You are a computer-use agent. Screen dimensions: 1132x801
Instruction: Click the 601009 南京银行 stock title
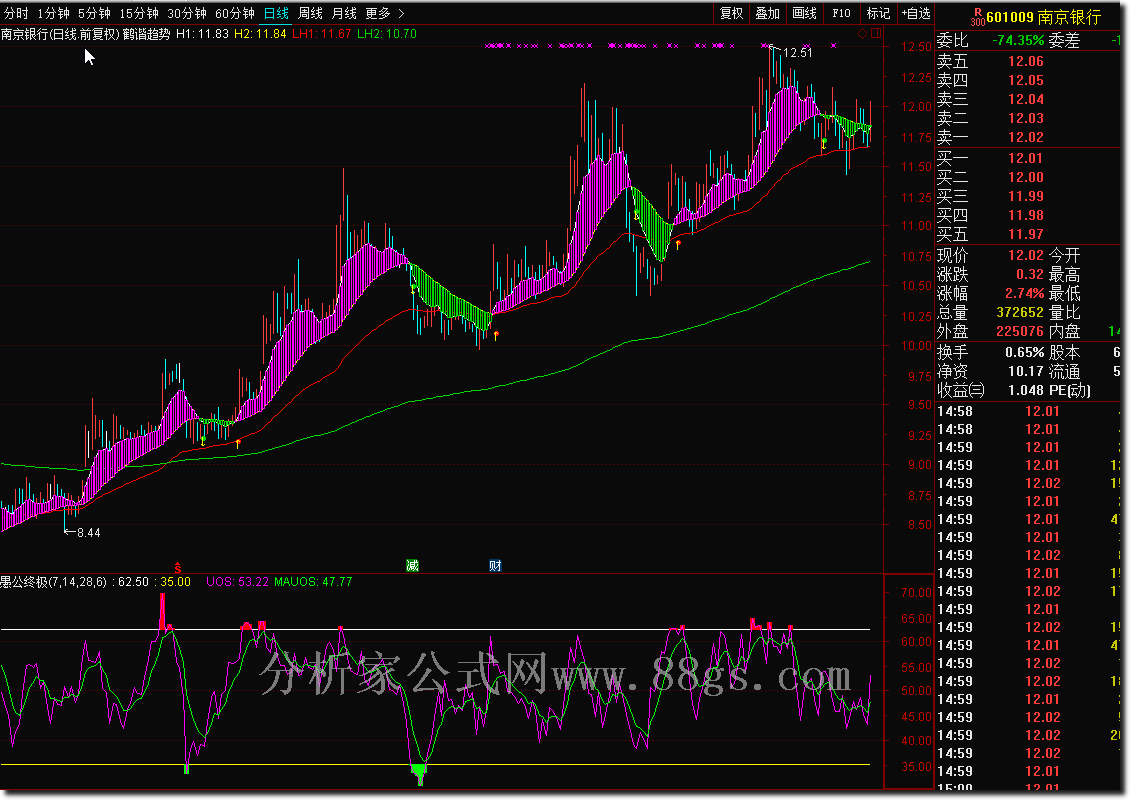(x=1043, y=17)
